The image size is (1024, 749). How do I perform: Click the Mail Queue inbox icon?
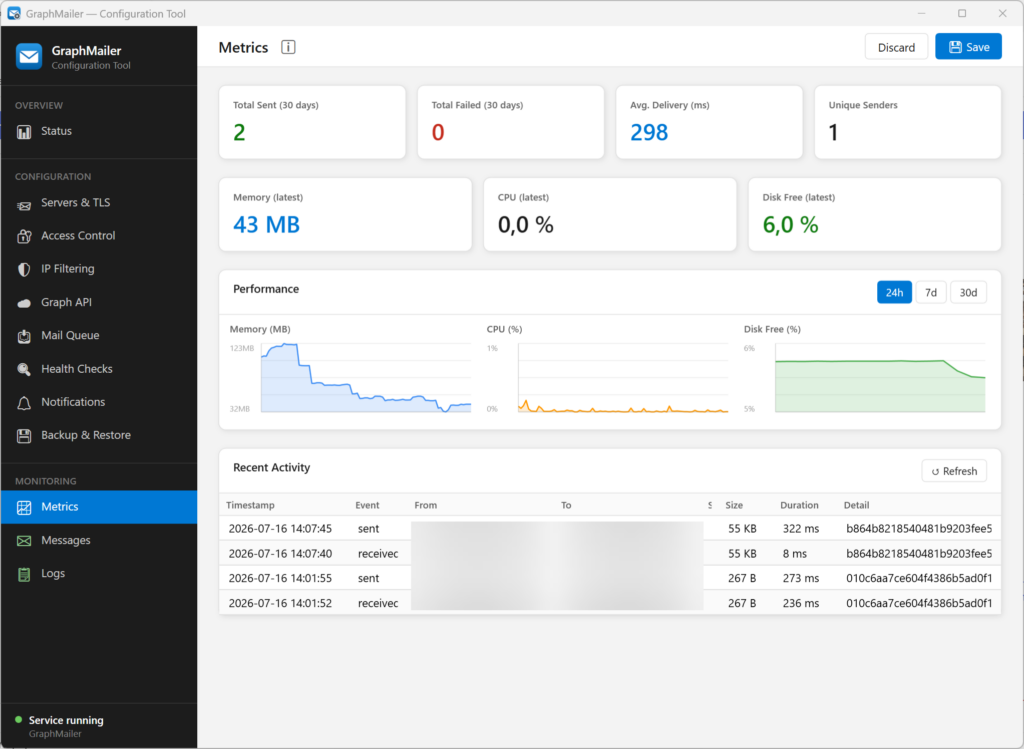pyautogui.click(x=24, y=336)
